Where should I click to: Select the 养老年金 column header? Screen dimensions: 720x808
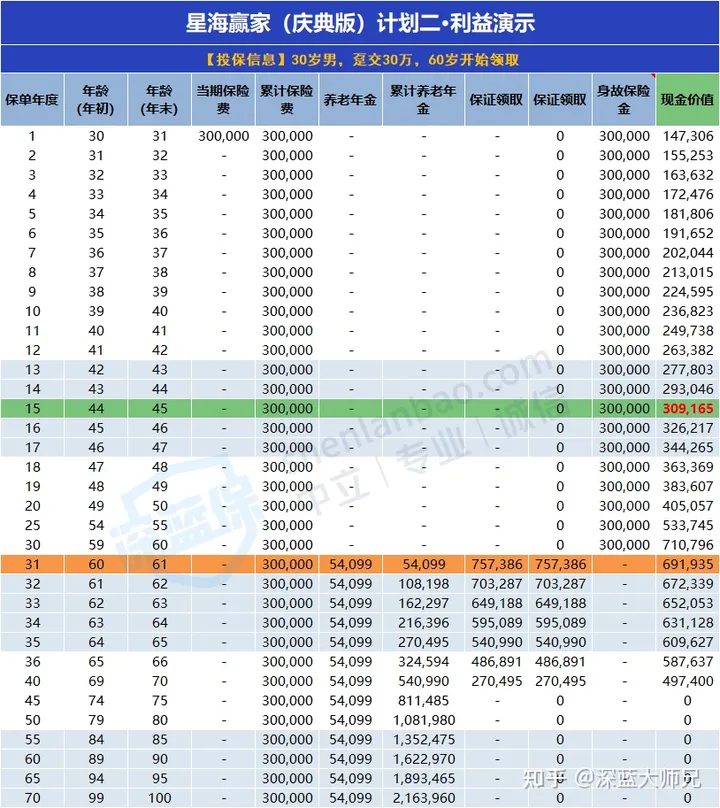pyautogui.click(x=350, y=100)
